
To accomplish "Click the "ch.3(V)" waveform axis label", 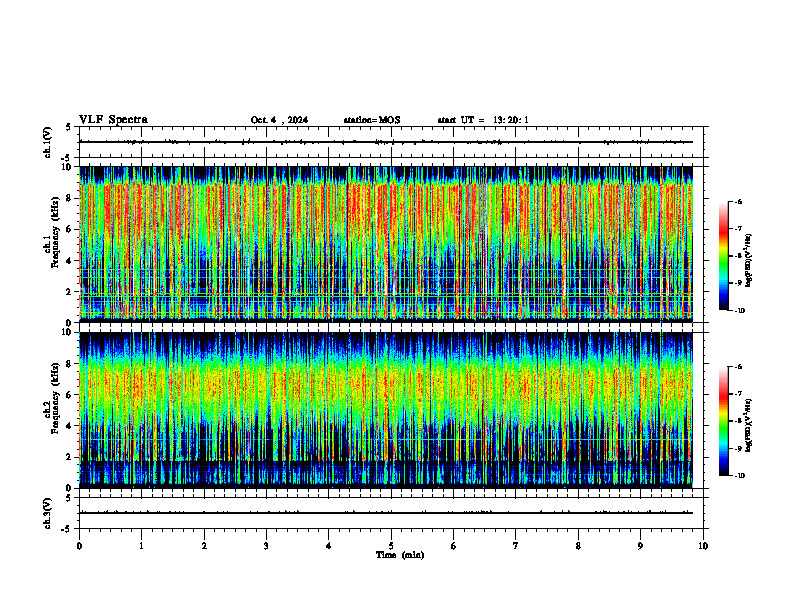I will tap(48, 513).
